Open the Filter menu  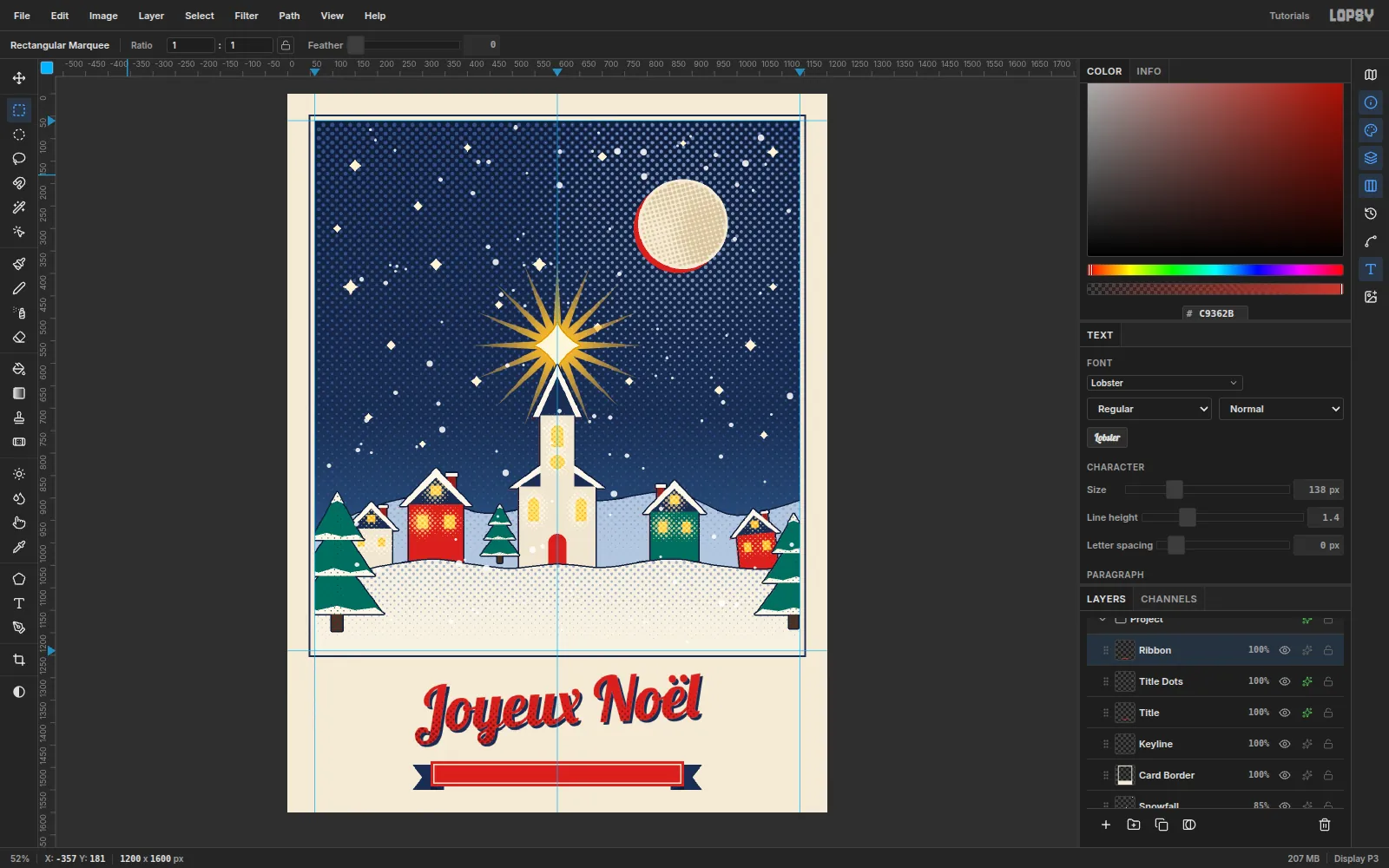coord(247,16)
